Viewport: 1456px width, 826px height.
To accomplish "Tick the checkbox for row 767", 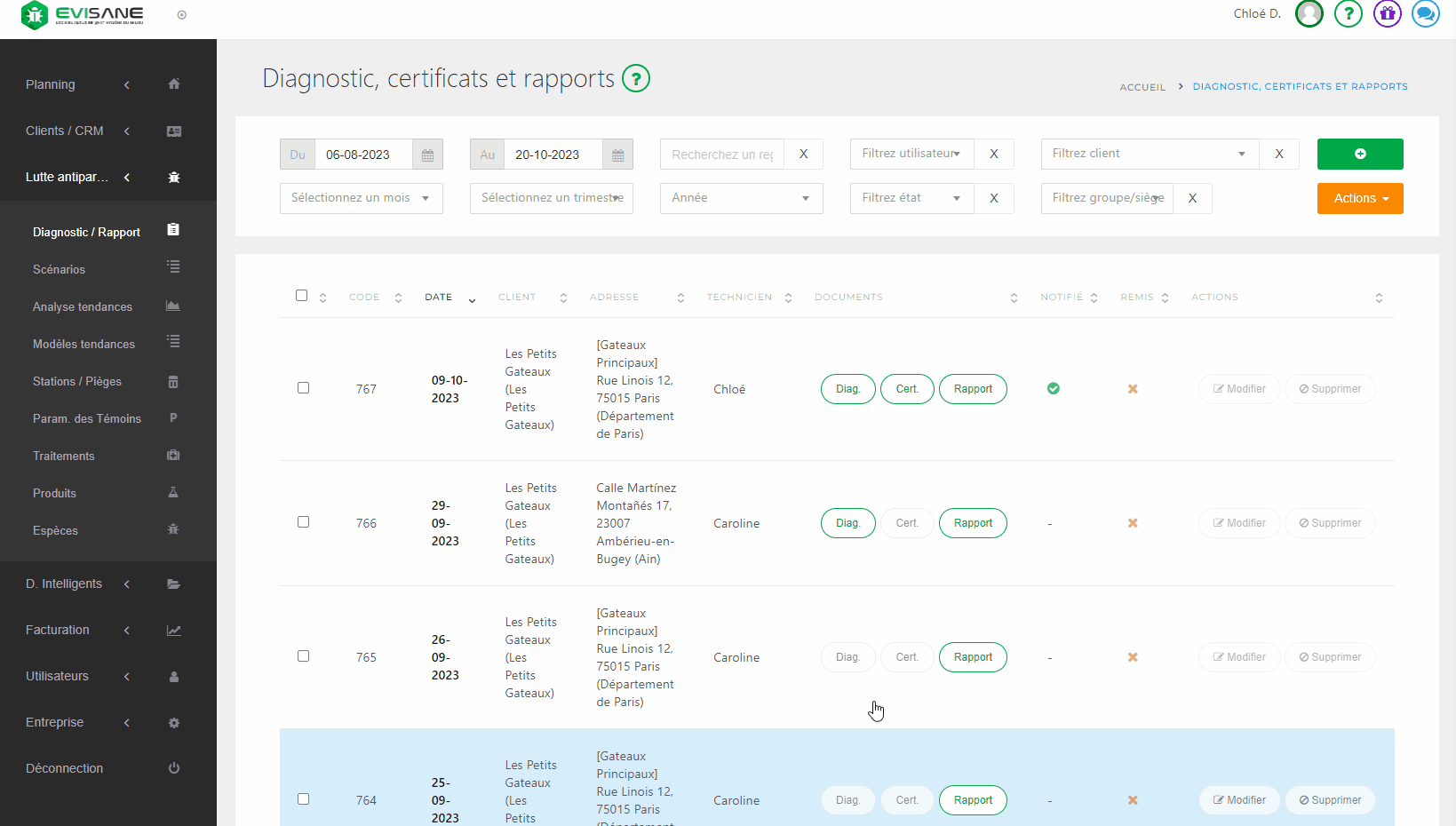I will tap(303, 388).
